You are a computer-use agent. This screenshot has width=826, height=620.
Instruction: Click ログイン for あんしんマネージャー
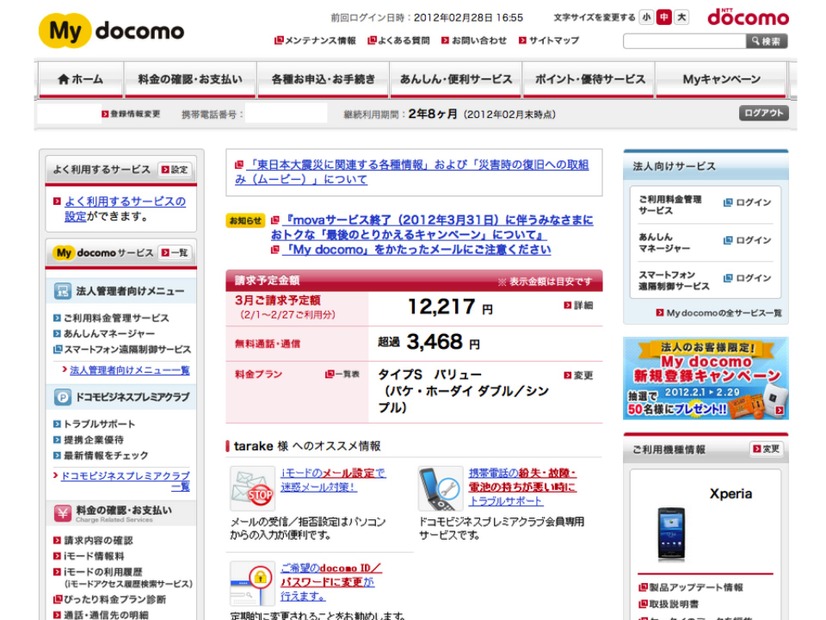click(x=747, y=241)
